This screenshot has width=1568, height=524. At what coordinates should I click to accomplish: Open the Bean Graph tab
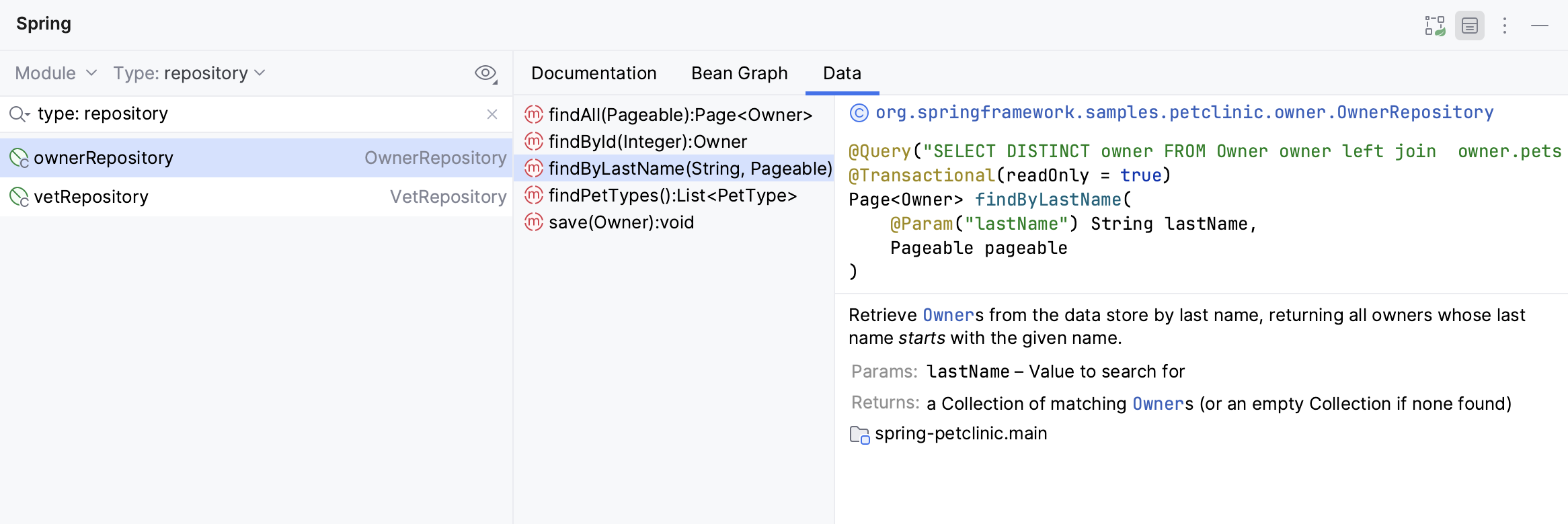(x=739, y=73)
